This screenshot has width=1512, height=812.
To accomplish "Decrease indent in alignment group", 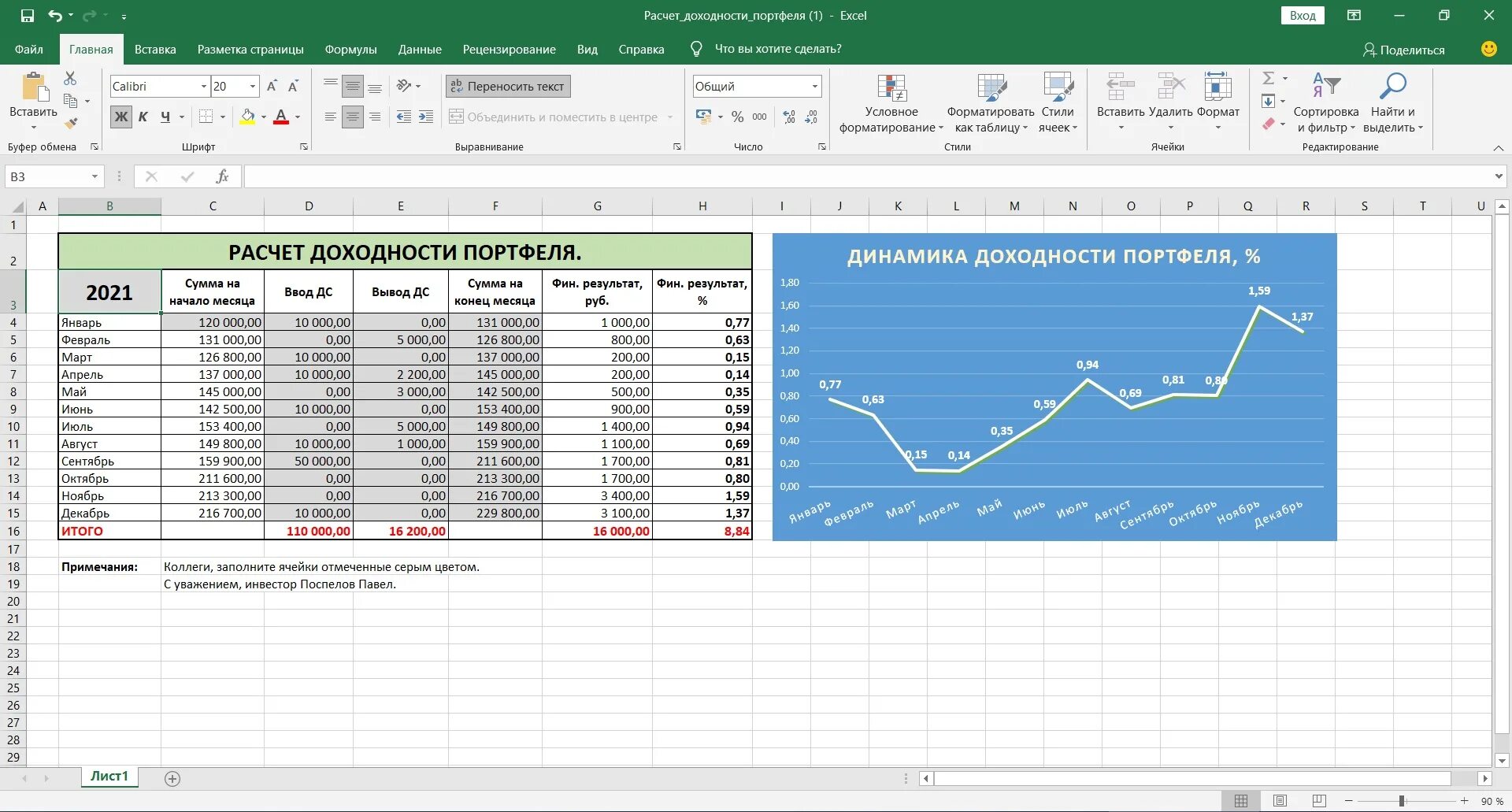I will 404,117.
